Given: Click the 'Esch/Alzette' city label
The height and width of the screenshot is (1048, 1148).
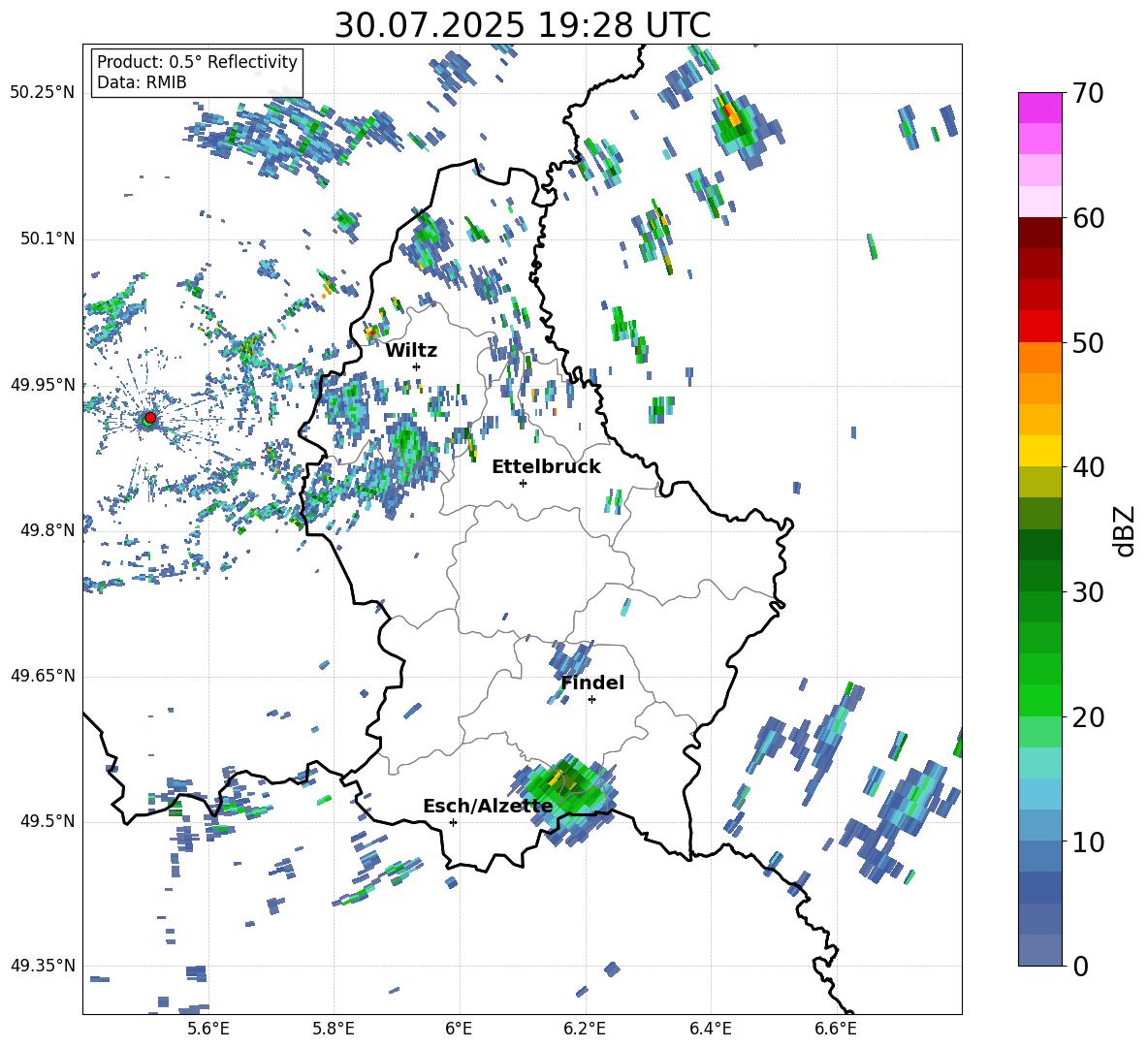Looking at the screenshot, I should click(488, 807).
